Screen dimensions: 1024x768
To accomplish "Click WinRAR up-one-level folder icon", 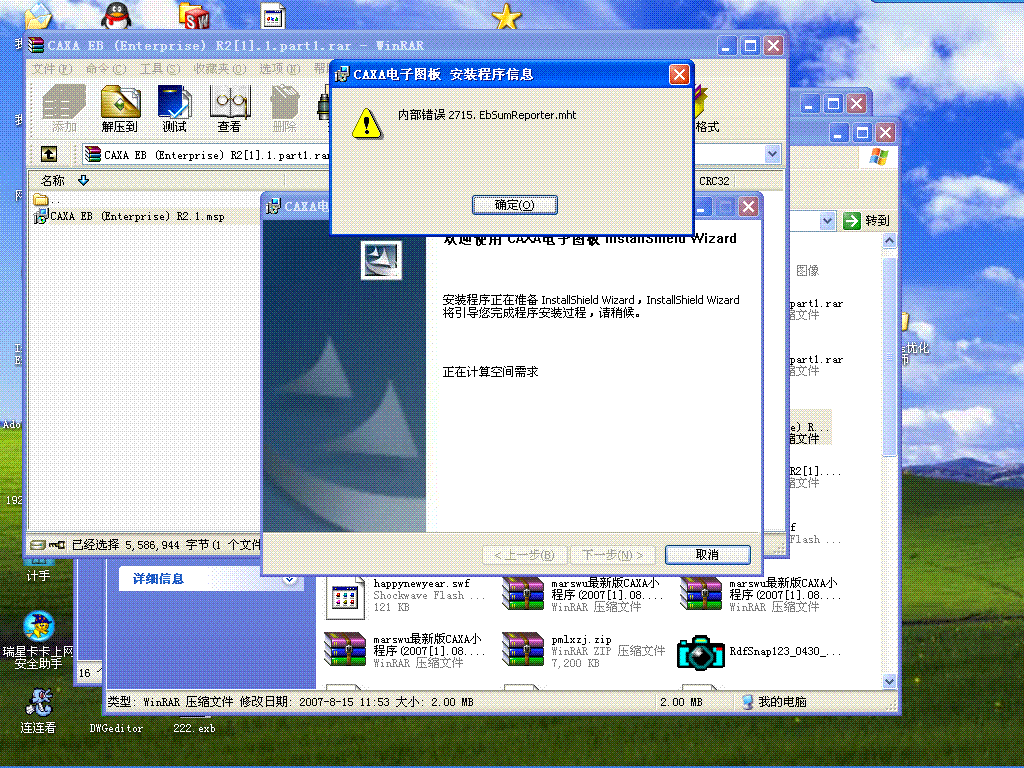I will [x=49, y=154].
